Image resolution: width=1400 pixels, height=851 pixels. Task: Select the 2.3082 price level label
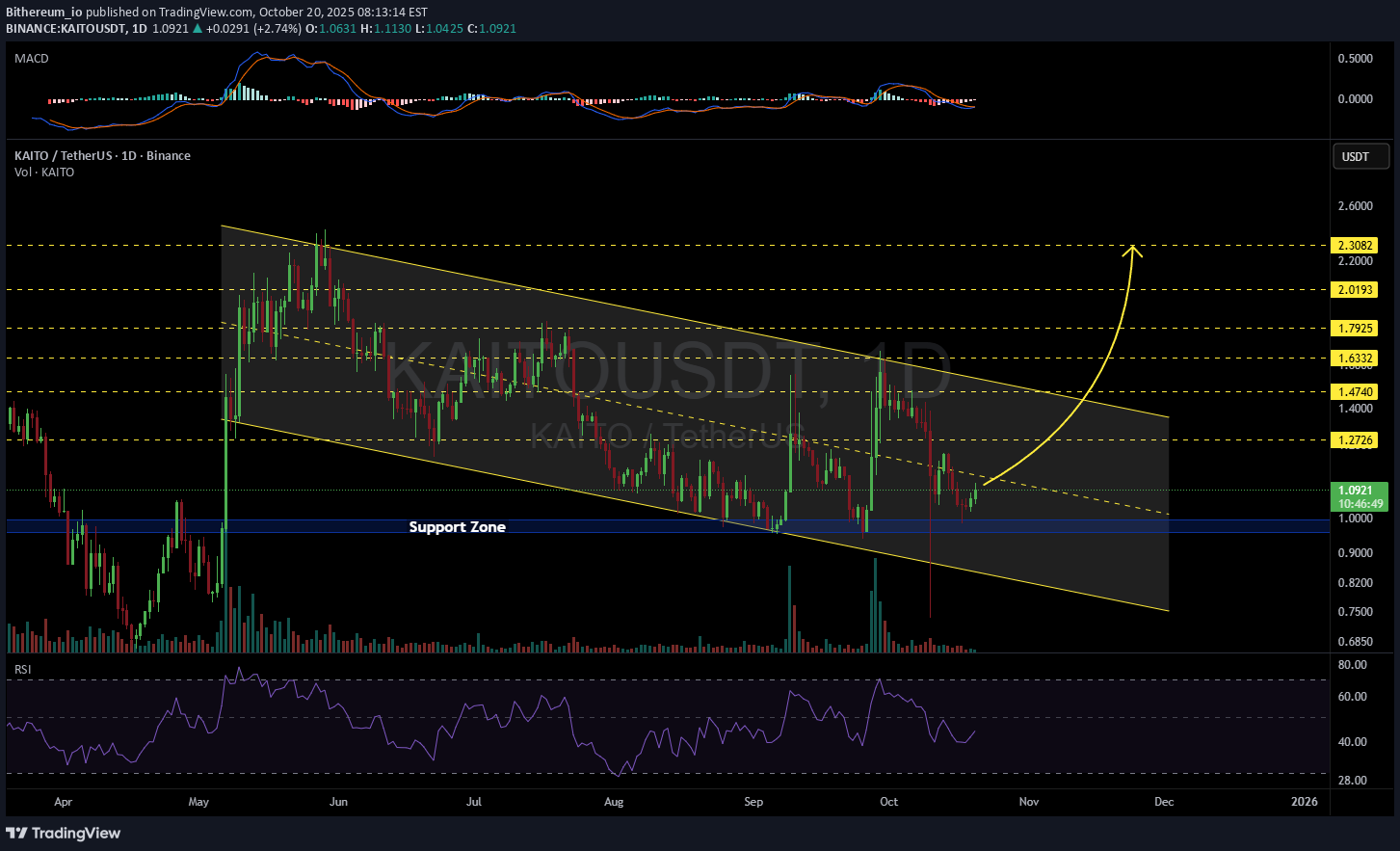1354,246
